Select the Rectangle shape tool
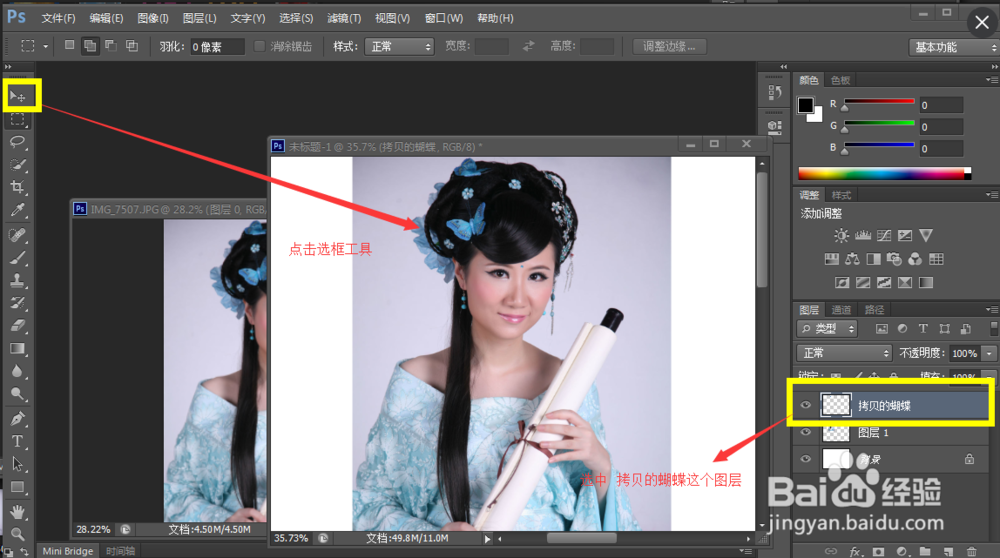 pyautogui.click(x=18, y=487)
